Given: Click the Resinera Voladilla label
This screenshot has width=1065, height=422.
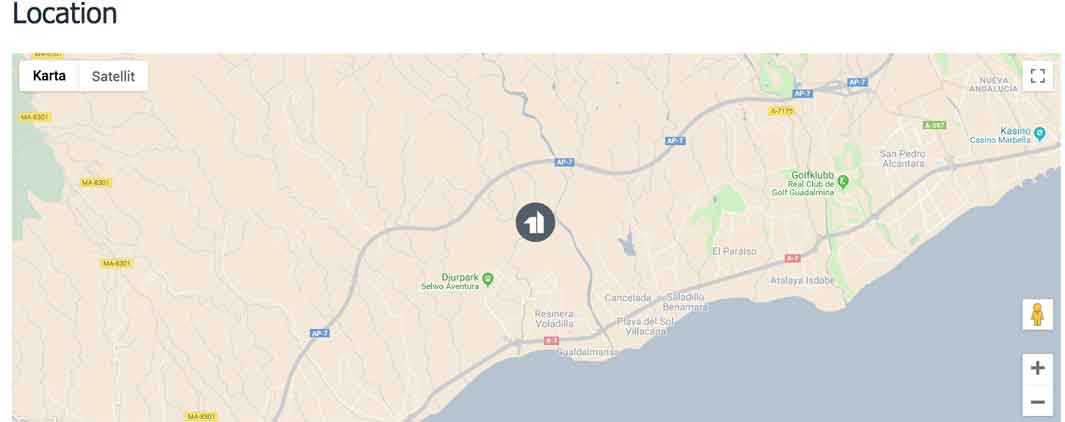Looking at the screenshot, I should click(x=554, y=319).
